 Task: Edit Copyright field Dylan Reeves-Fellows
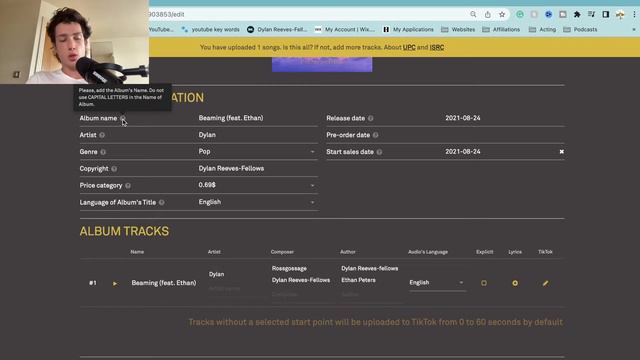click(257, 168)
